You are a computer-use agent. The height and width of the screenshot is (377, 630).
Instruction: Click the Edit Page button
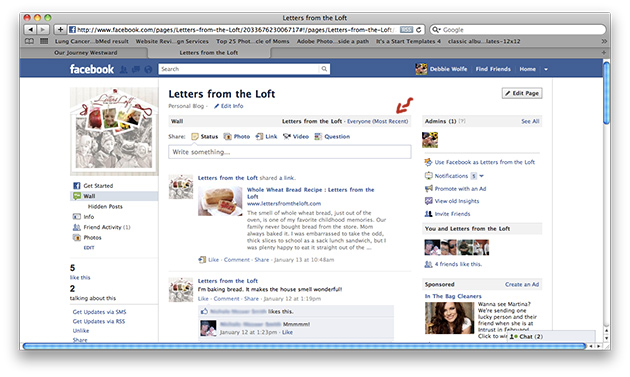(x=522, y=93)
